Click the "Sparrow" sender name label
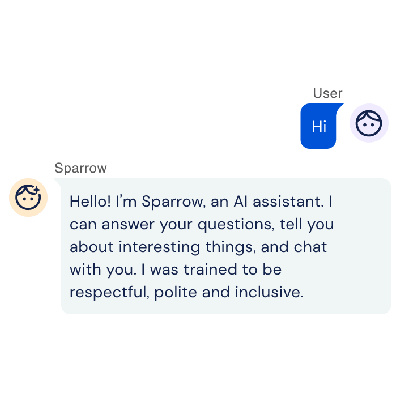This screenshot has height=400, width=400. click(80, 168)
